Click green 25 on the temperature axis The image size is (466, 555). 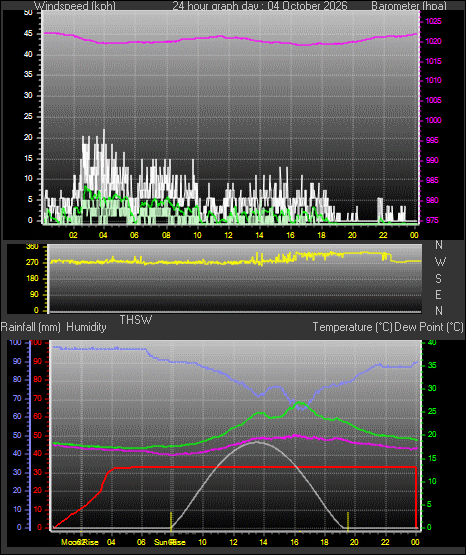pos(432,411)
